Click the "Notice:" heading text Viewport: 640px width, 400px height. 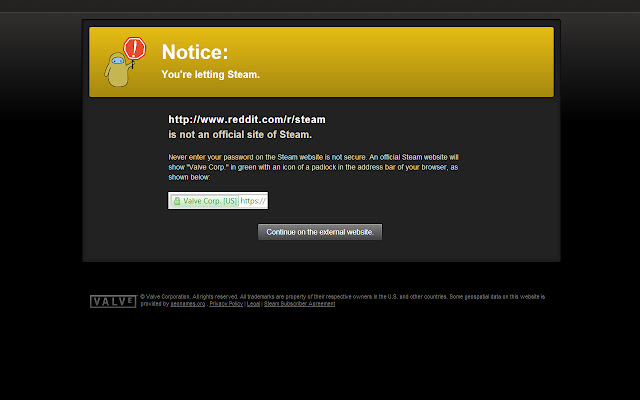(195, 52)
